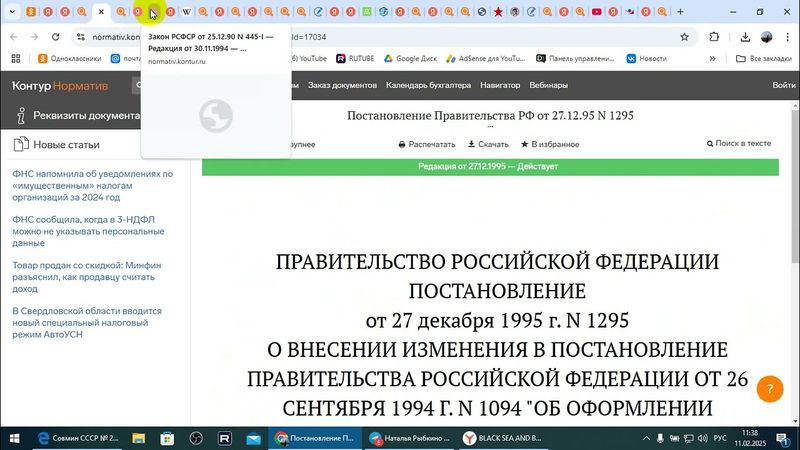Open Поиск в тексте search
800x450 pixels.
pyautogui.click(x=739, y=143)
